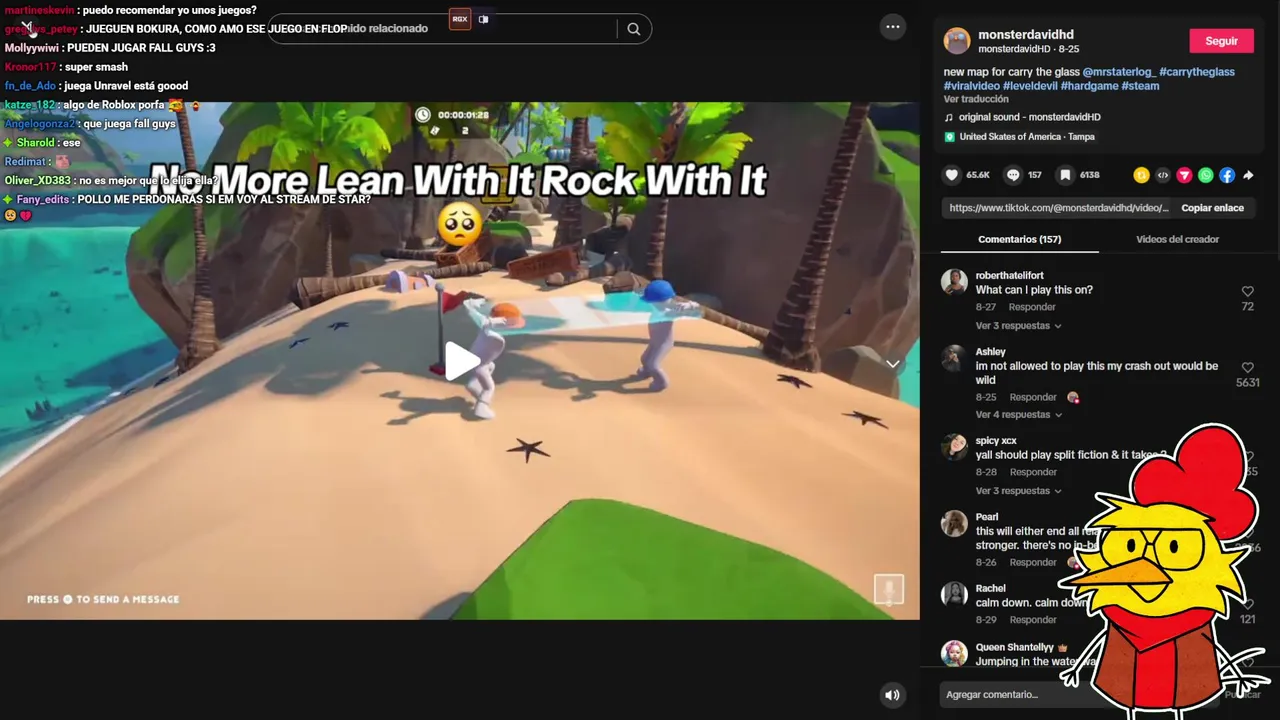
Task: Open the three-dots more options menu
Action: coord(893,27)
